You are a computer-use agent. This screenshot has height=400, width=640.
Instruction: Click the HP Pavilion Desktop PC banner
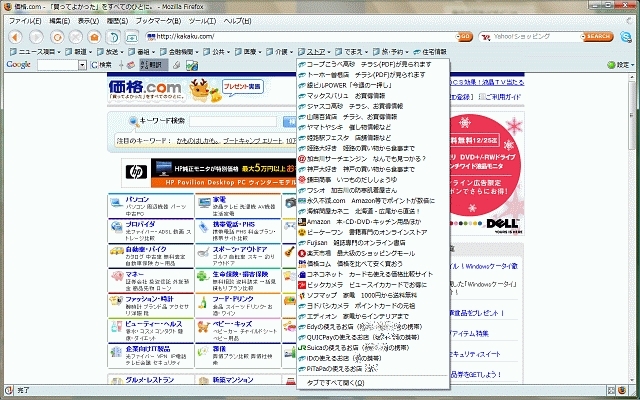pyautogui.click(x=209, y=173)
